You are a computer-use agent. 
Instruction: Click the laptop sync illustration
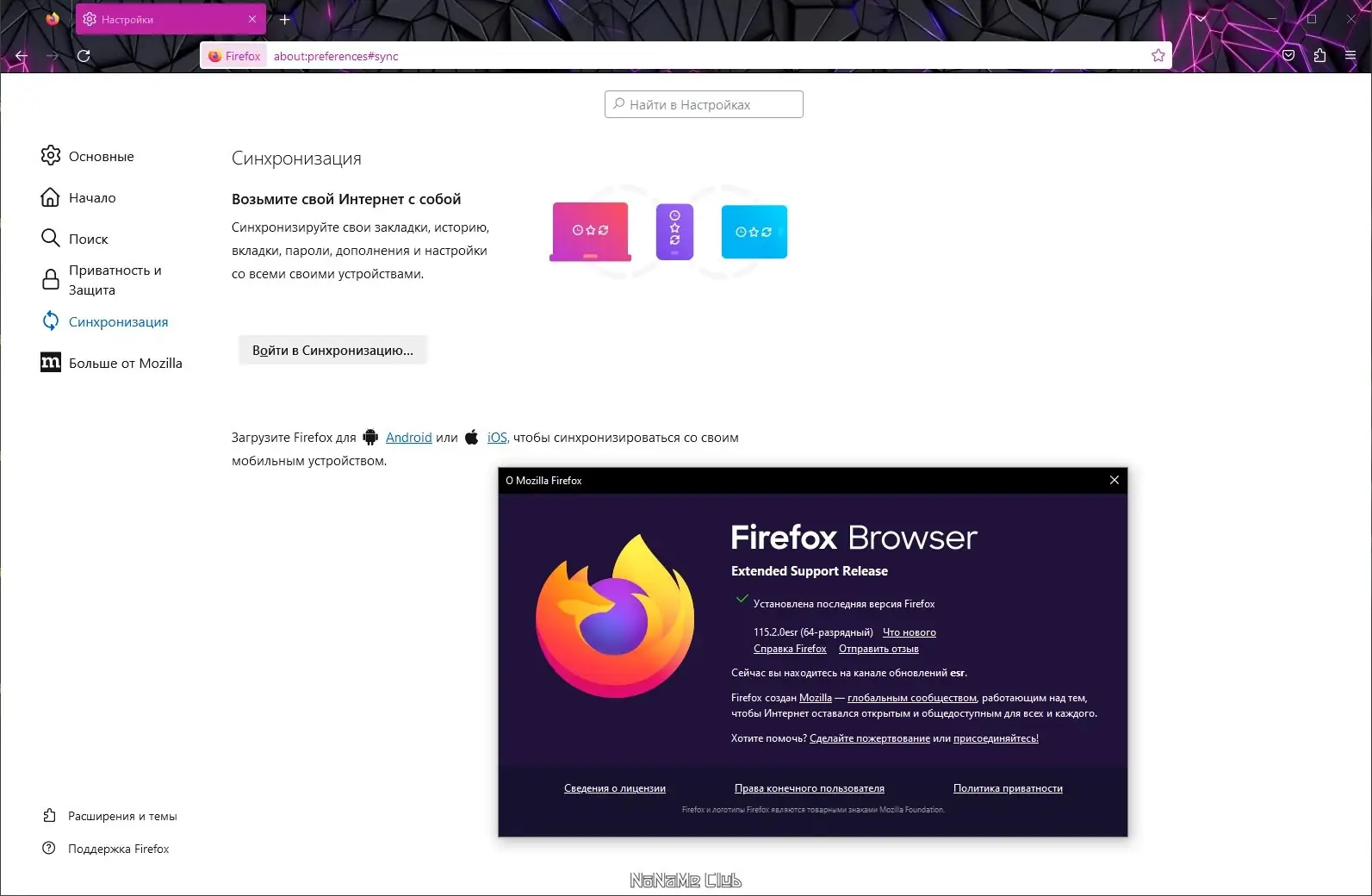click(591, 232)
